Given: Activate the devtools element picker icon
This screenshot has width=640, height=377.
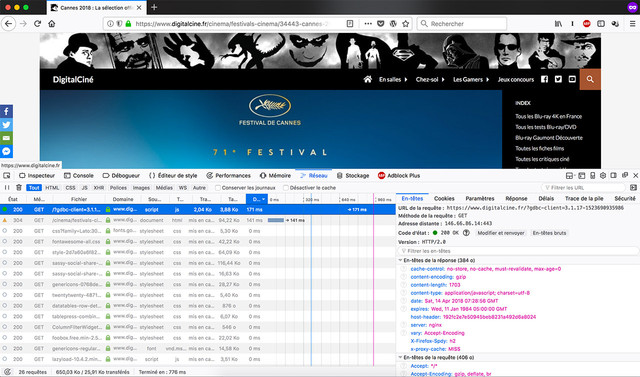Looking at the screenshot, I should click(7, 175).
